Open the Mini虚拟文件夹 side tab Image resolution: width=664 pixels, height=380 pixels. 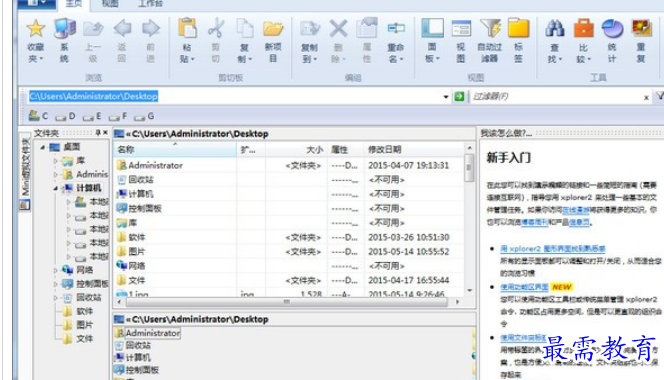pos(25,172)
